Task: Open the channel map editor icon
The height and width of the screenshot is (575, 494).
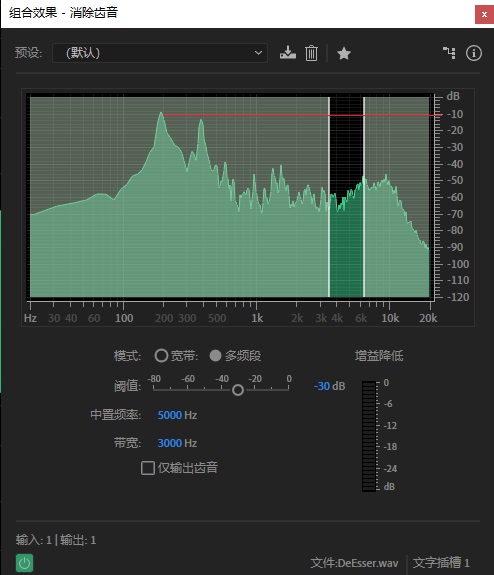Action: 449,53
